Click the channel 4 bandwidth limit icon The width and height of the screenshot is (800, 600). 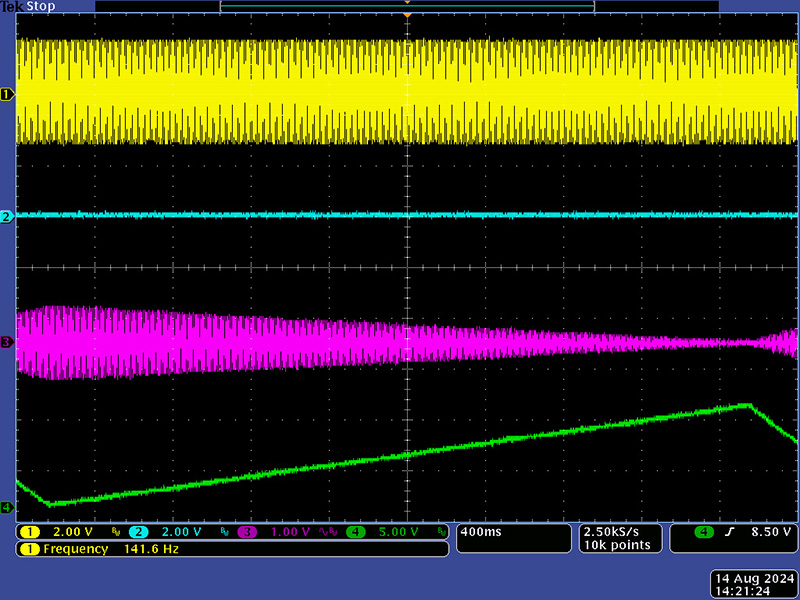coord(442,532)
